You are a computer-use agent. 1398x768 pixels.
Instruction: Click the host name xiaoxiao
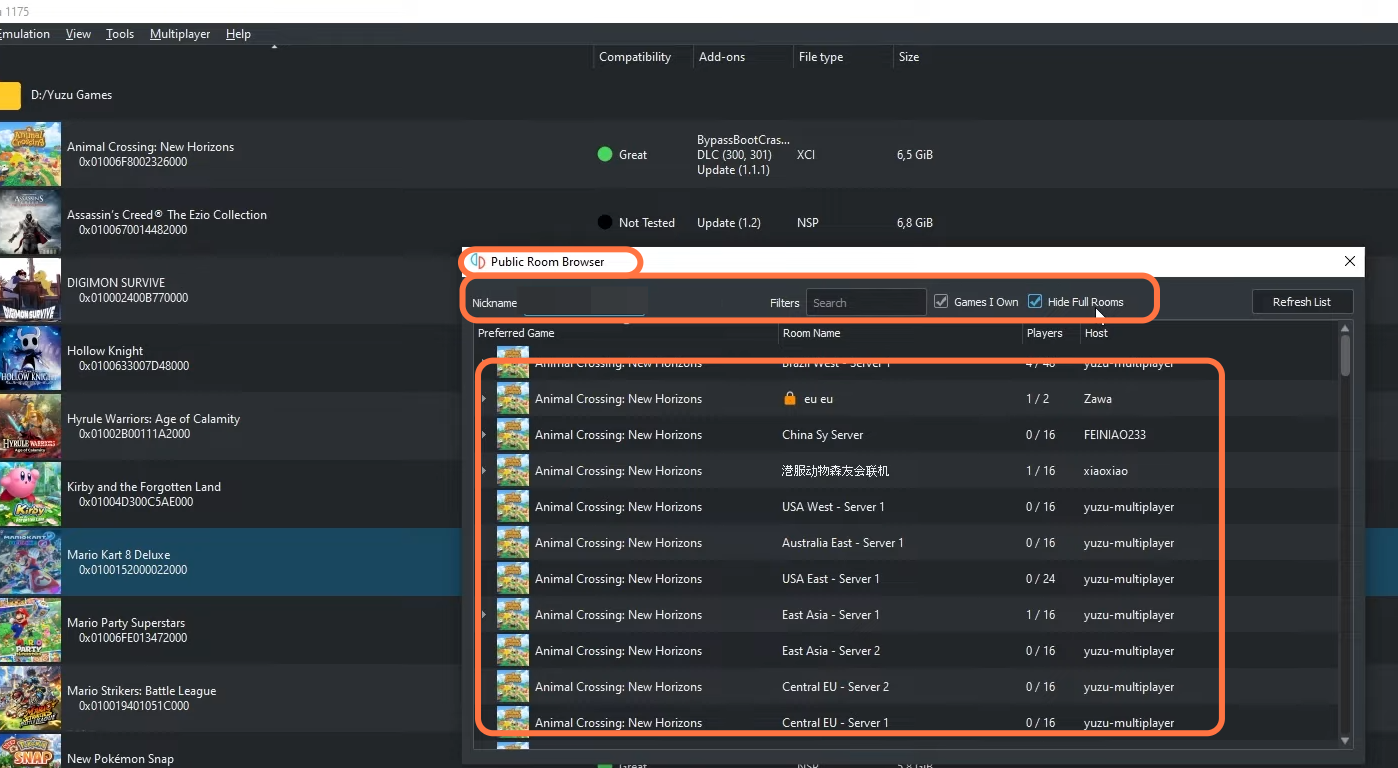1106,471
